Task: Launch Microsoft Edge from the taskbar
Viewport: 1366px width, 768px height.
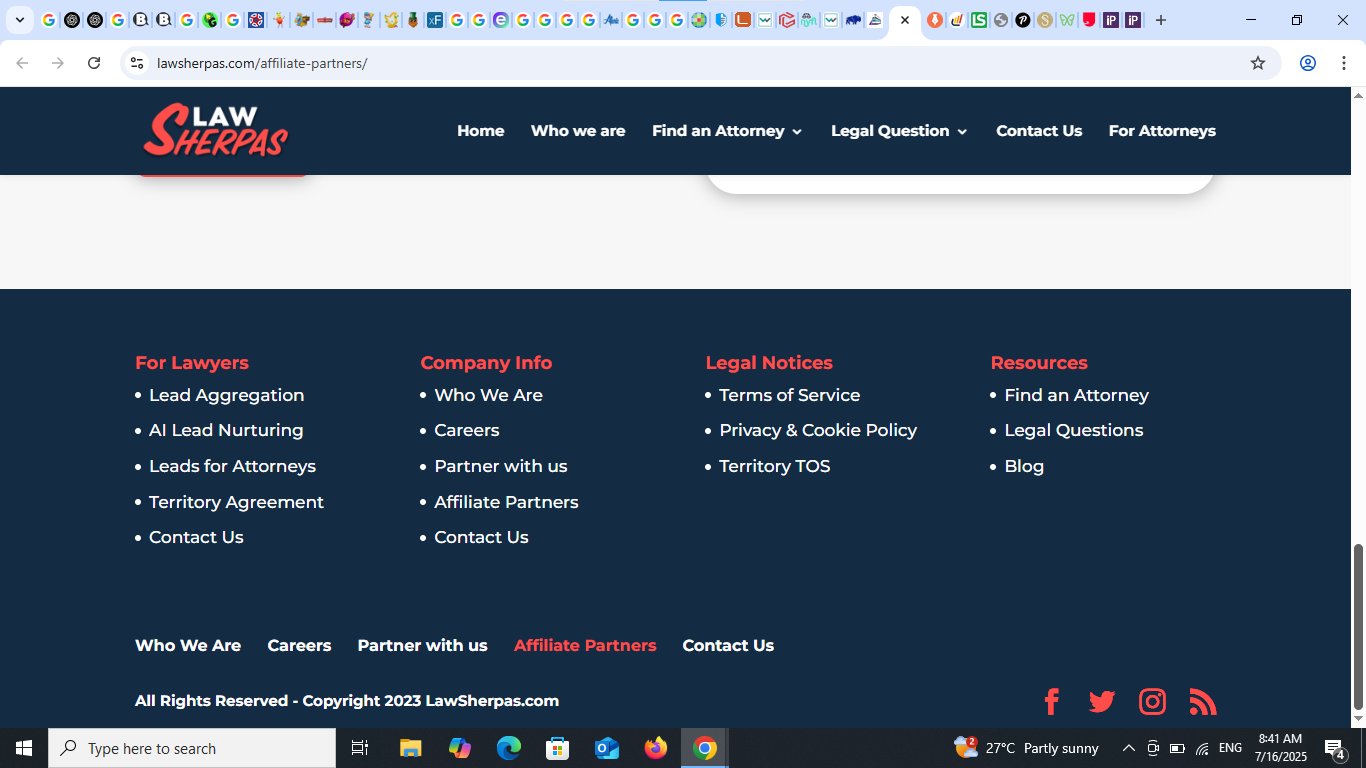Action: [x=509, y=748]
